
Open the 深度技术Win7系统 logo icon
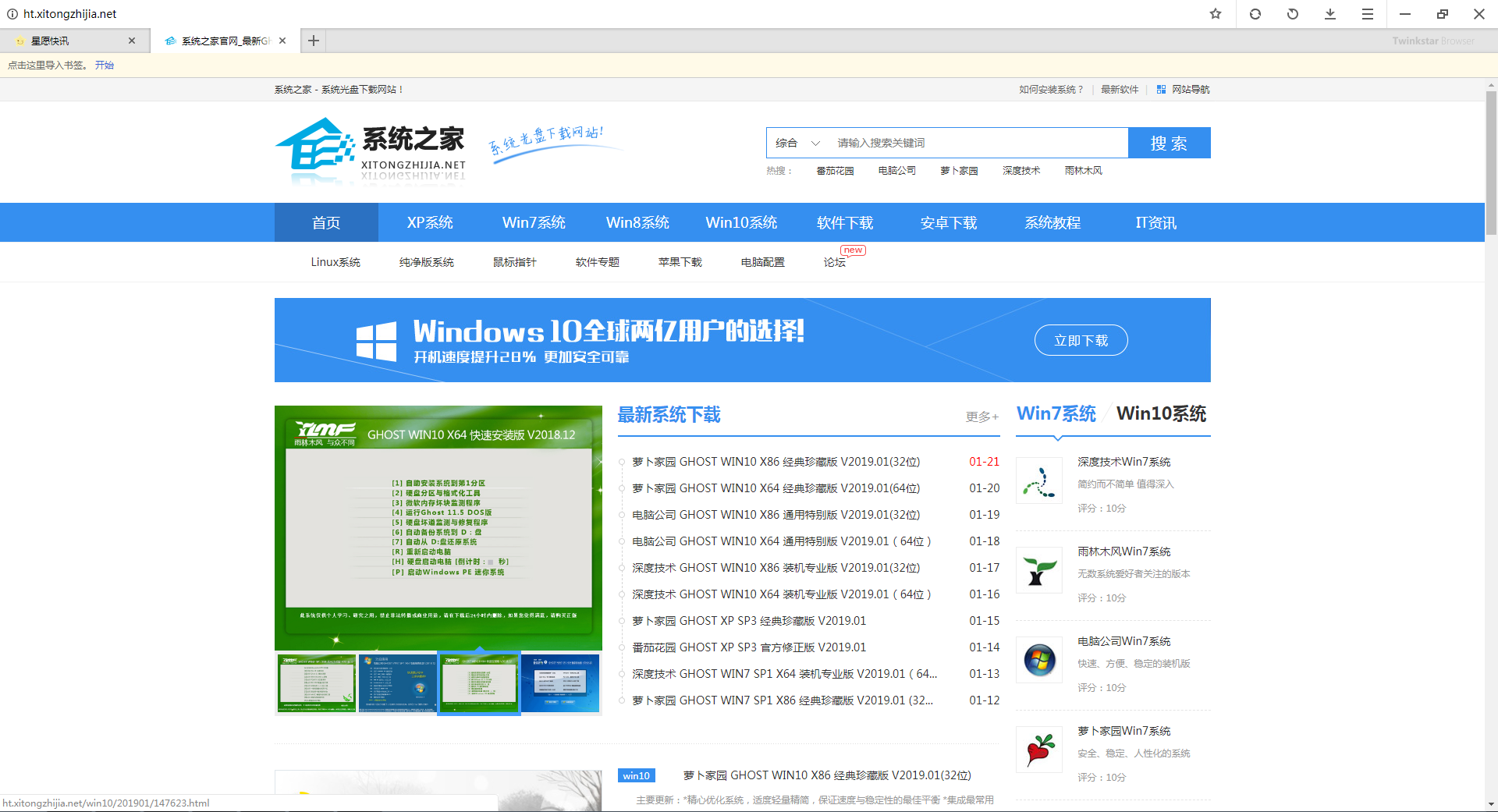point(1039,480)
